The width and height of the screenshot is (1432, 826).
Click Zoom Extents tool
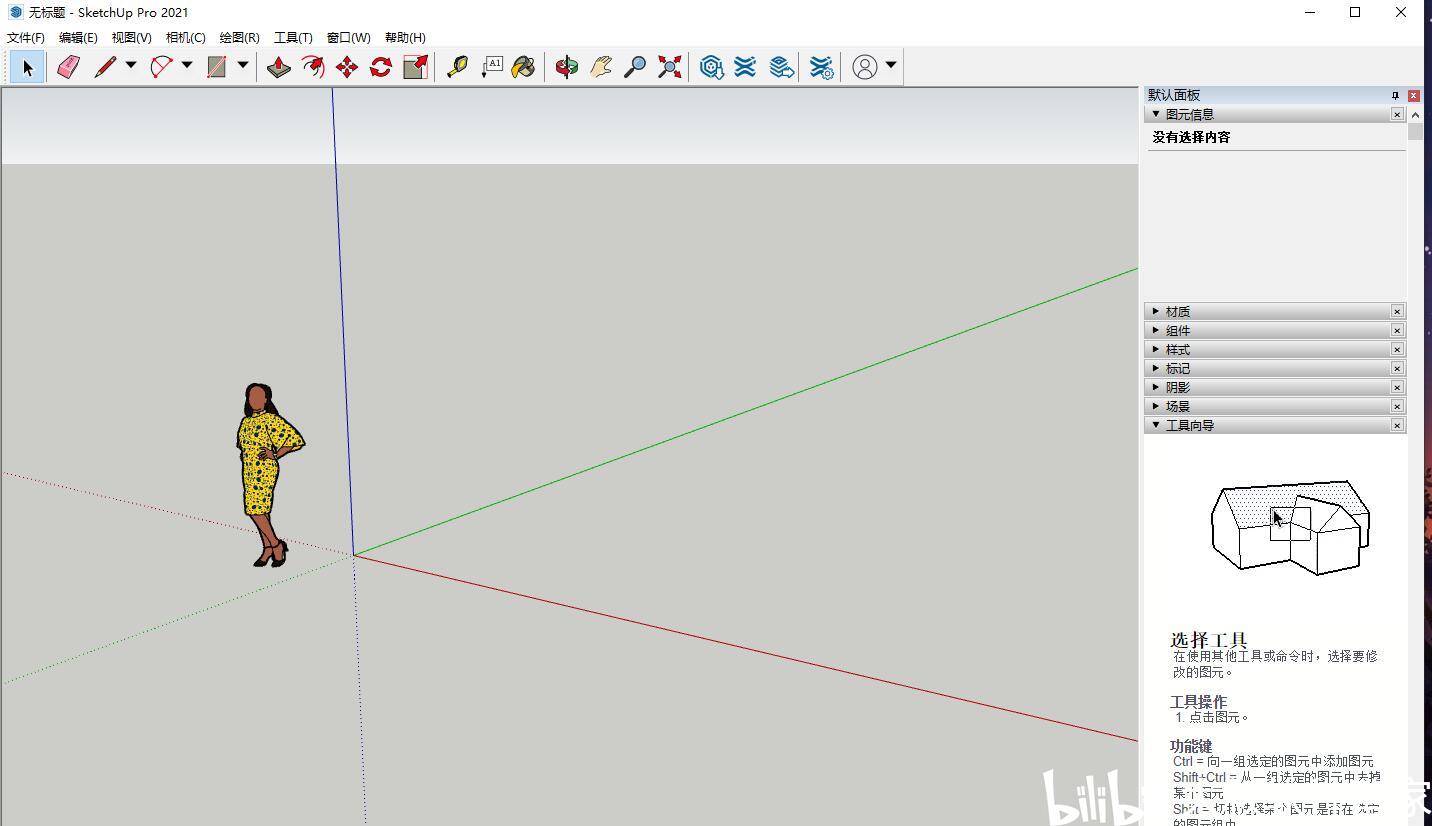point(669,67)
